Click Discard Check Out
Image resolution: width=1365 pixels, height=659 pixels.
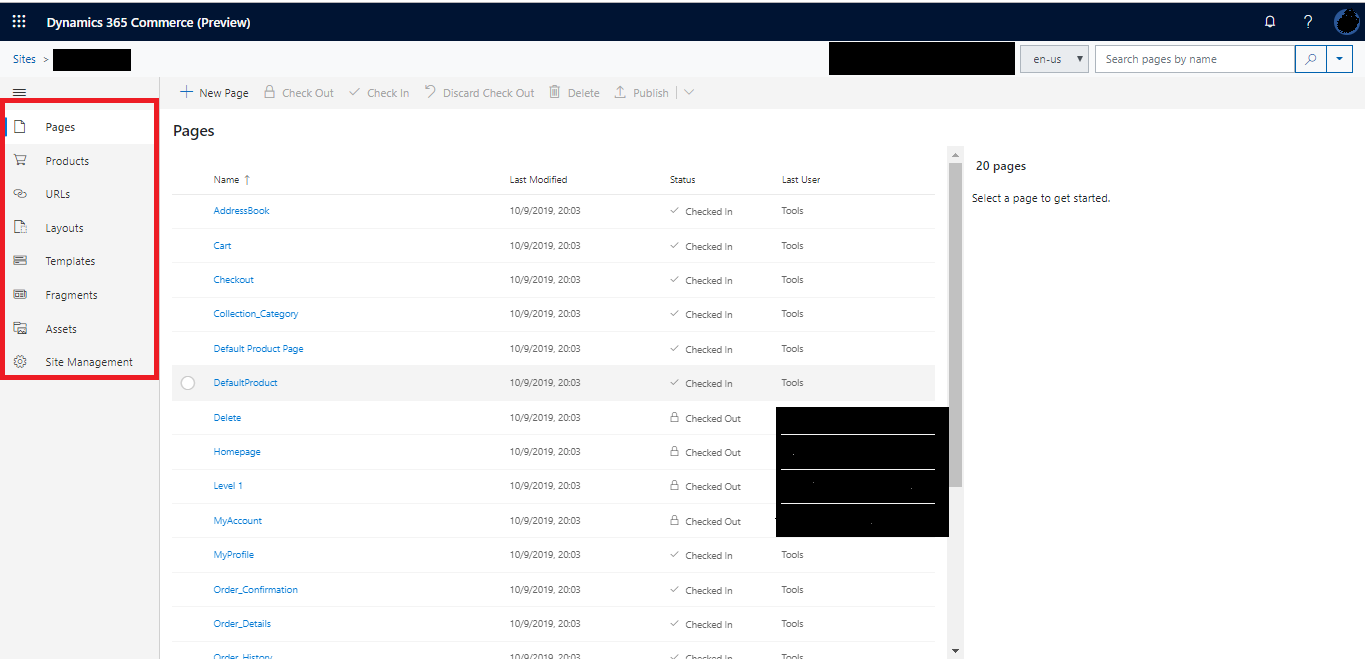479,93
